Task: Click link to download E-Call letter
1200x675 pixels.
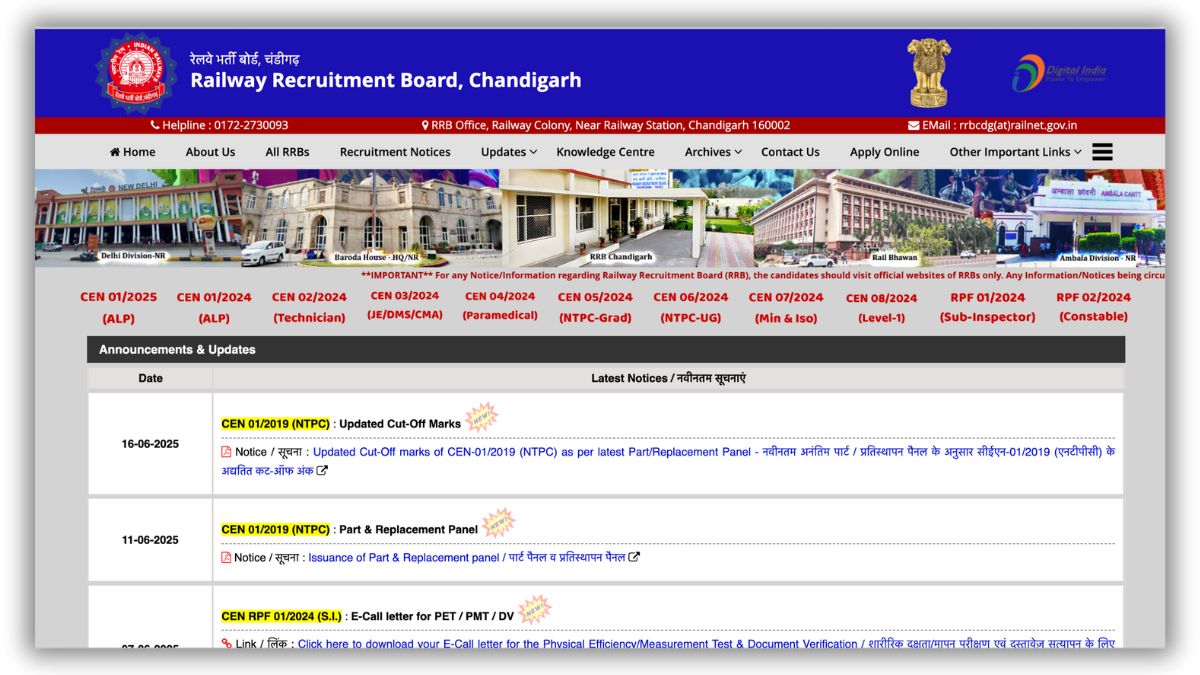Action: (x=706, y=644)
